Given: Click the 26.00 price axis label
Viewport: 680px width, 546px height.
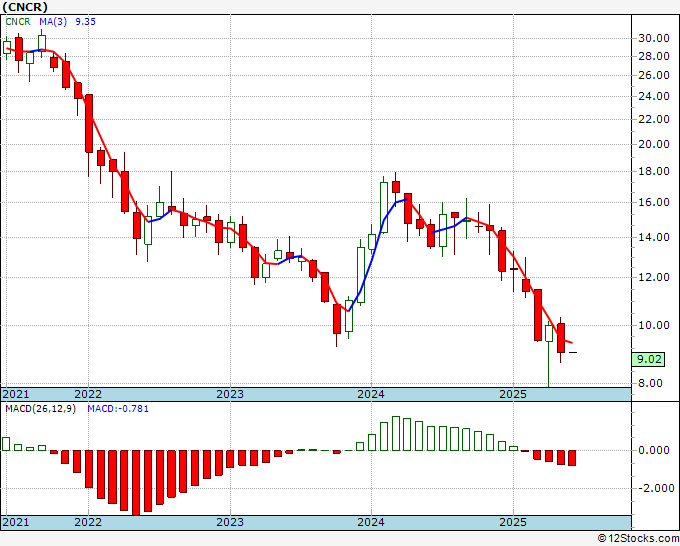Looking at the screenshot, I should (x=654, y=75).
